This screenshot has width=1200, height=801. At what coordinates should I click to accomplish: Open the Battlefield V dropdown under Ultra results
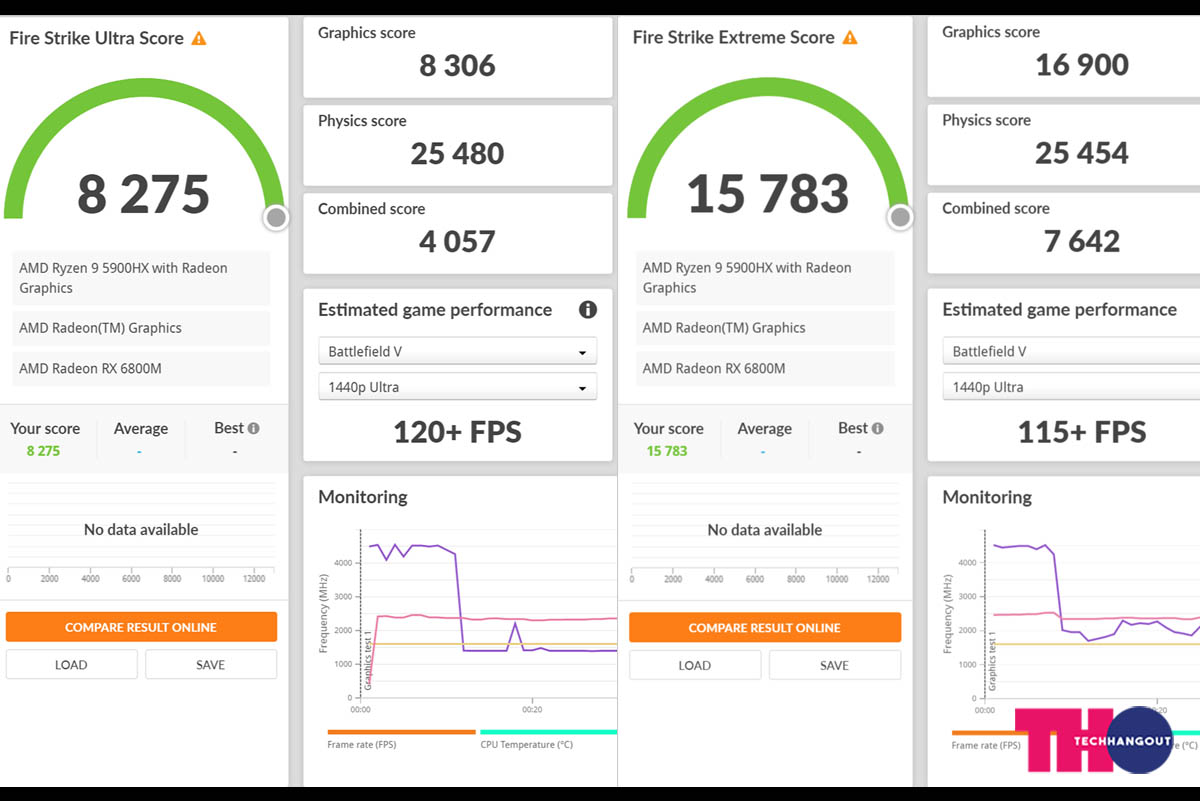tap(457, 352)
